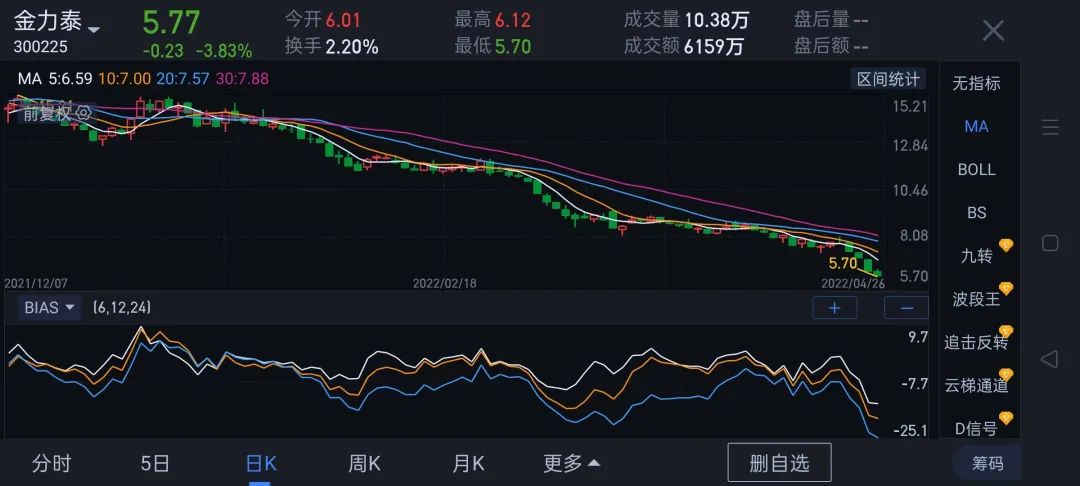
Task: Enable the BOLL indicator overlay
Action: (x=976, y=169)
